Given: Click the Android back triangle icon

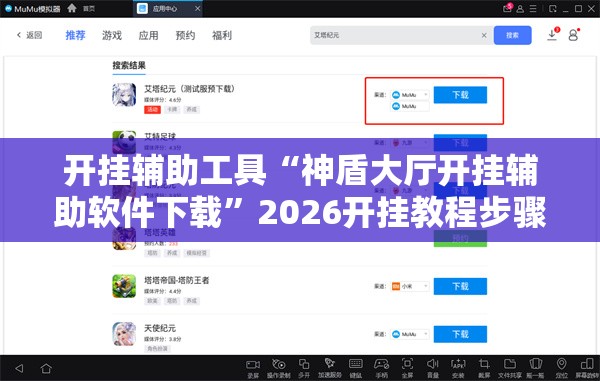Looking at the screenshot, I should pyautogui.click(x=19, y=368).
